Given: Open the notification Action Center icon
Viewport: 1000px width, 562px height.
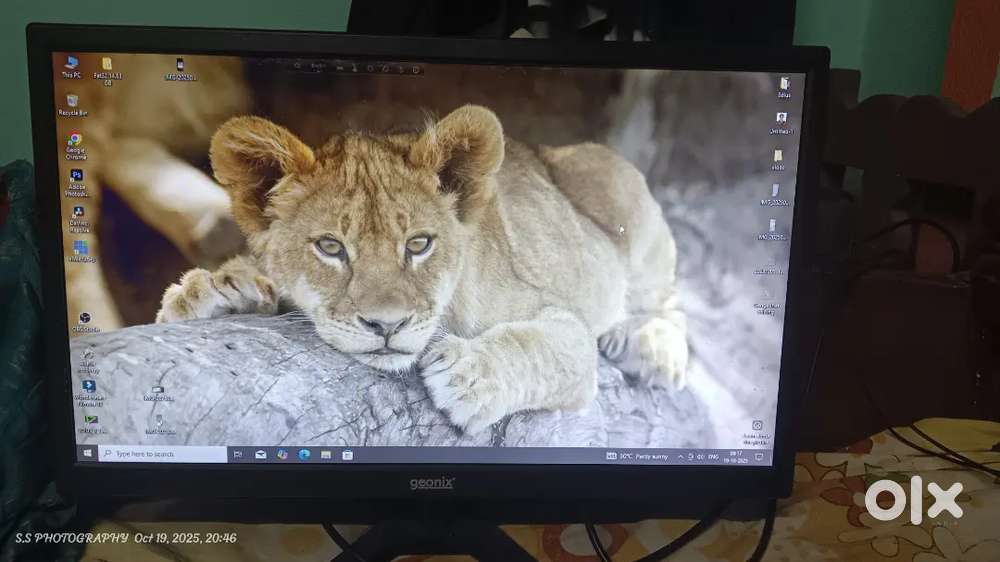Looking at the screenshot, I should click(759, 457).
